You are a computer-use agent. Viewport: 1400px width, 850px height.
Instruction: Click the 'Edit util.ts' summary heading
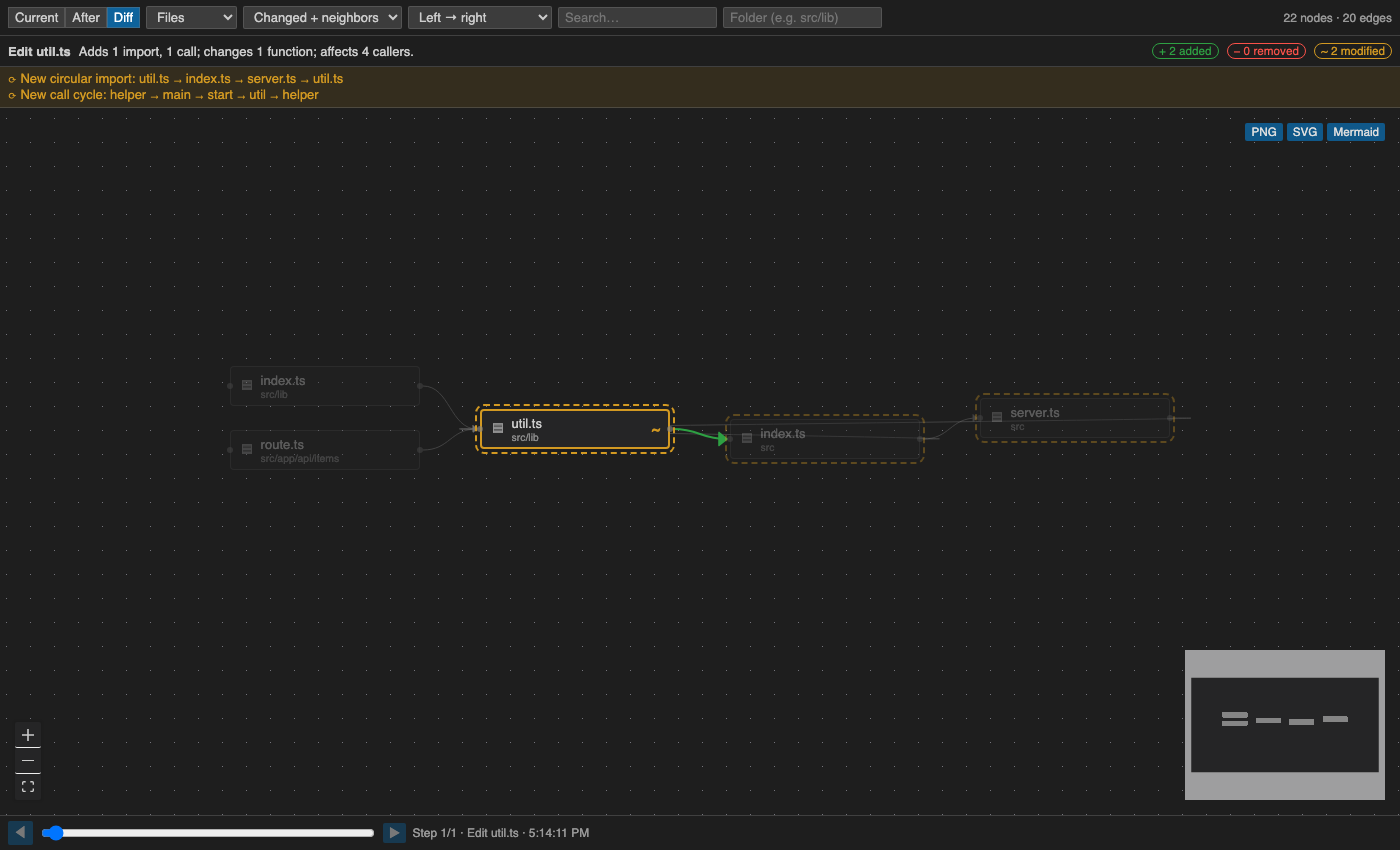tap(39, 51)
